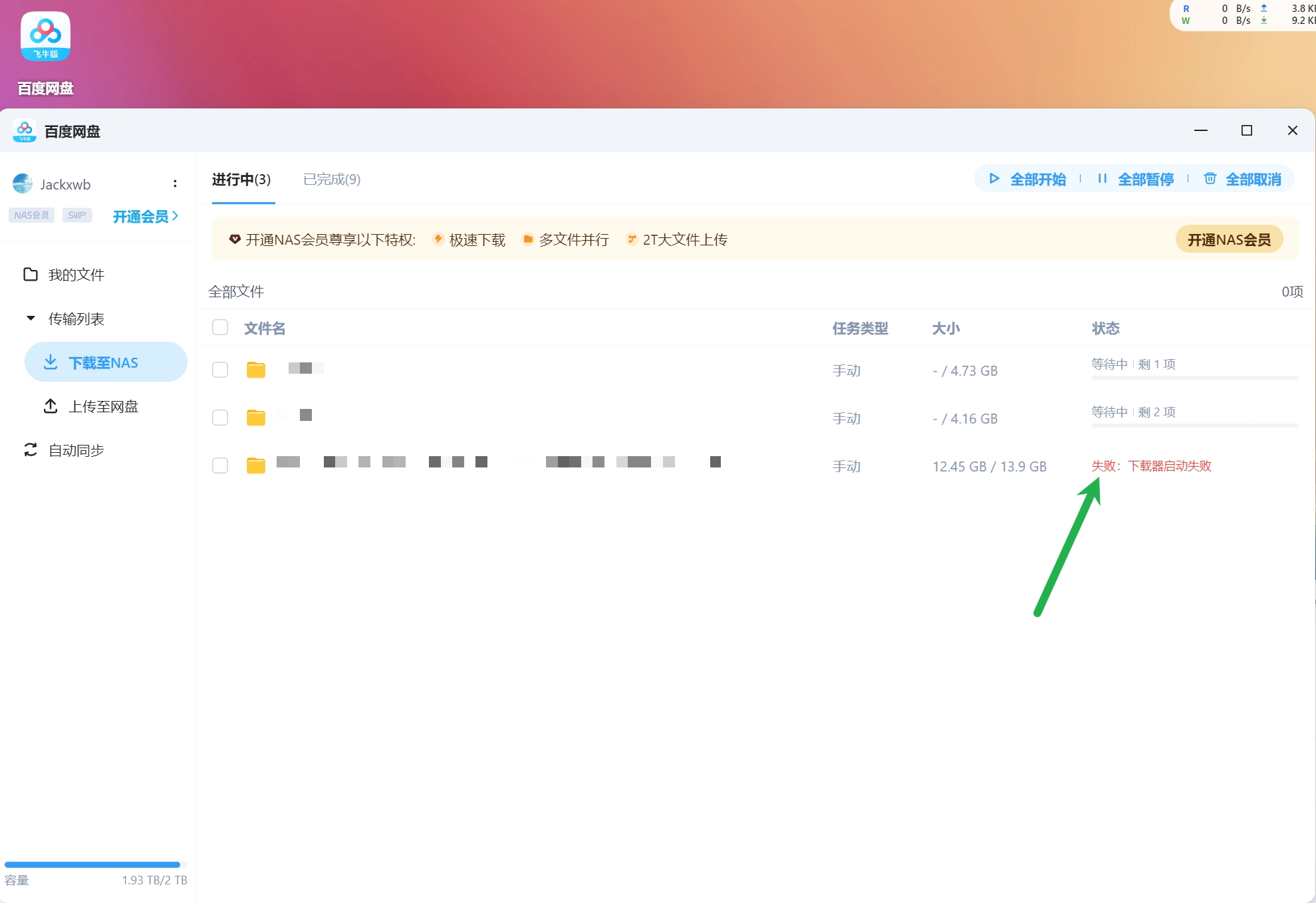Click the Jackxwb user avatar

[23, 184]
